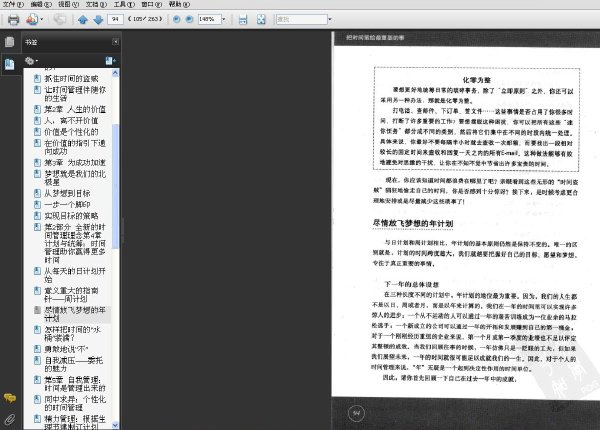600x430 pixels.
Task: Click the bookmark icon beside 第2部分 全新的时间管理理念
Action: pyautogui.click(x=37, y=227)
